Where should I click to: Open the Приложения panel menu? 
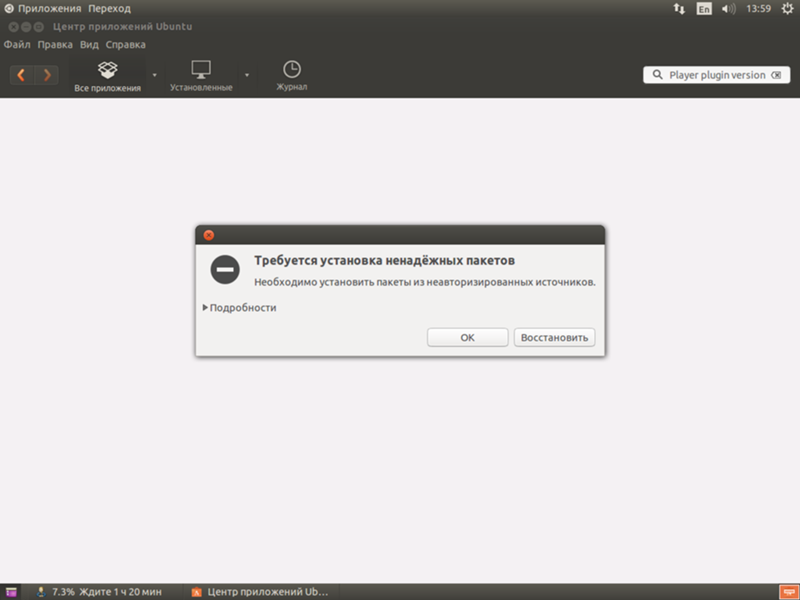tap(49, 9)
